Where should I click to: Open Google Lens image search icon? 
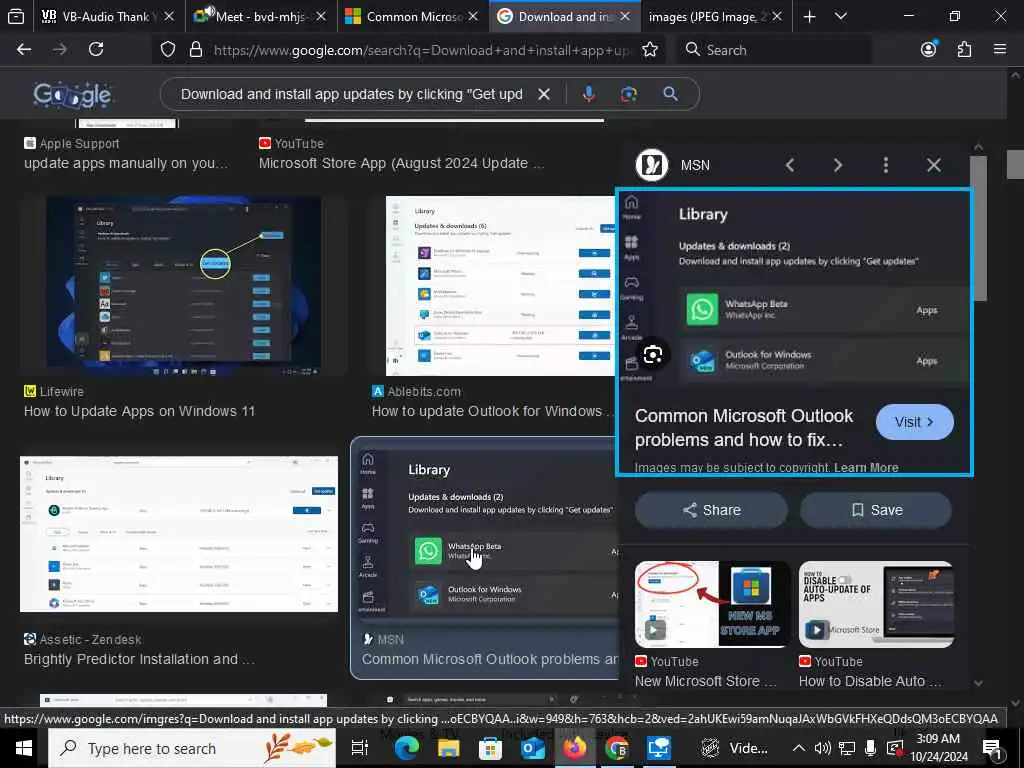tap(628, 94)
